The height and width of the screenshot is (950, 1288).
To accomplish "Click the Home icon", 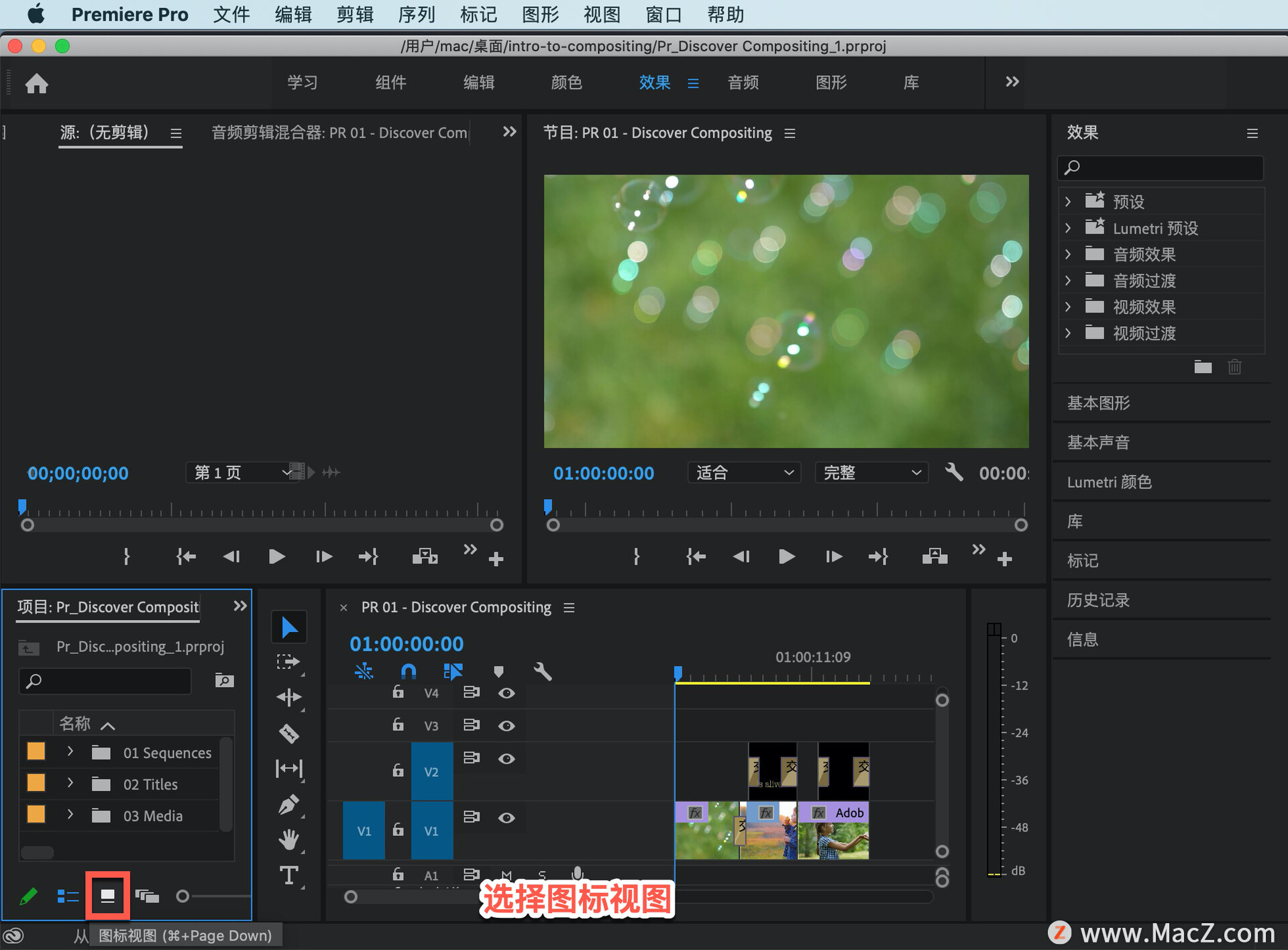I will tap(37, 83).
